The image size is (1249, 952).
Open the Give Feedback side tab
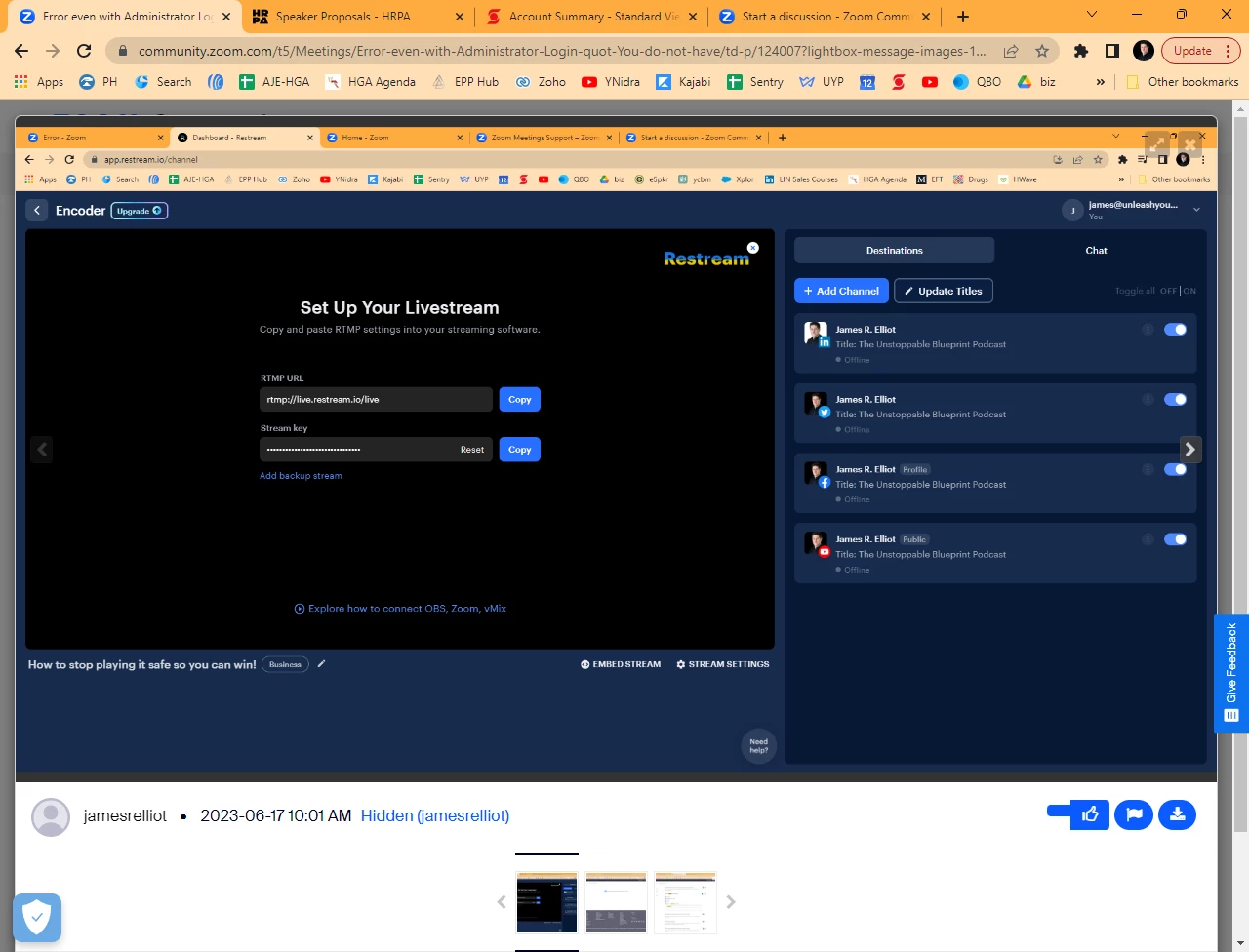(x=1231, y=672)
